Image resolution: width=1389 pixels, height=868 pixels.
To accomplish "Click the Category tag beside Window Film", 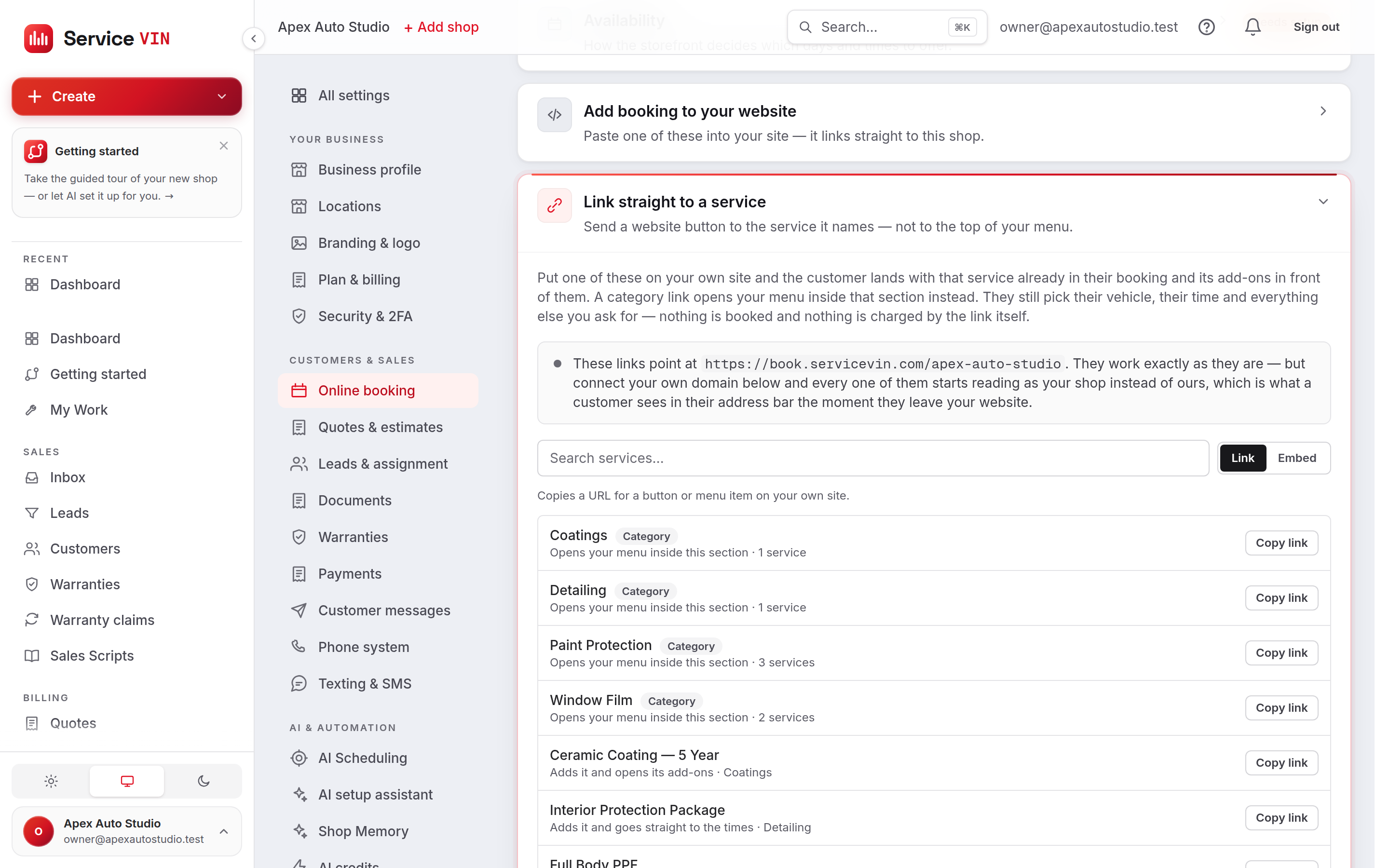I will point(671,701).
